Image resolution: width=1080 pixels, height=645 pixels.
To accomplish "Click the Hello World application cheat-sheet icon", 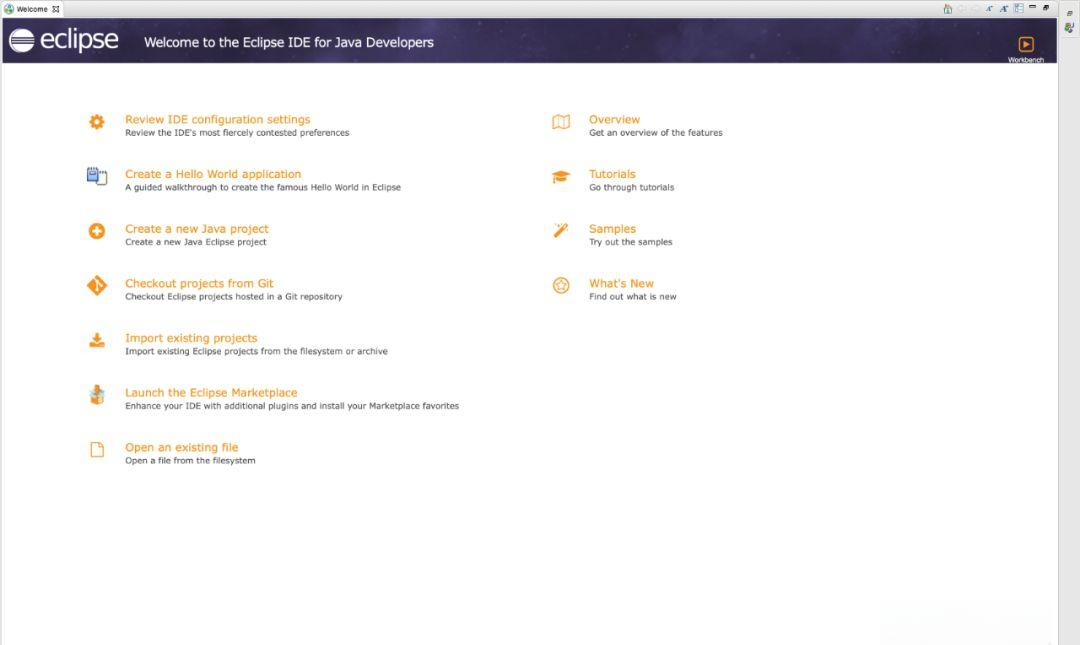I will 96,176.
